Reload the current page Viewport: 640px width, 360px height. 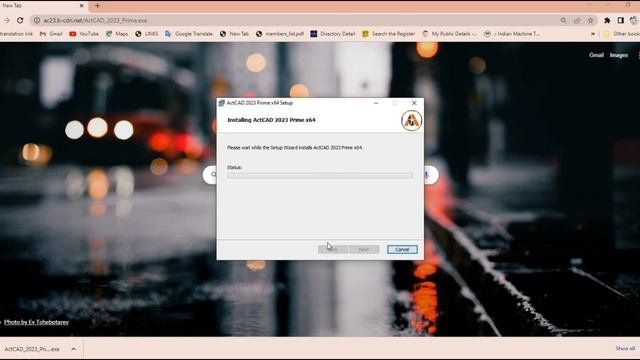point(20,20)
